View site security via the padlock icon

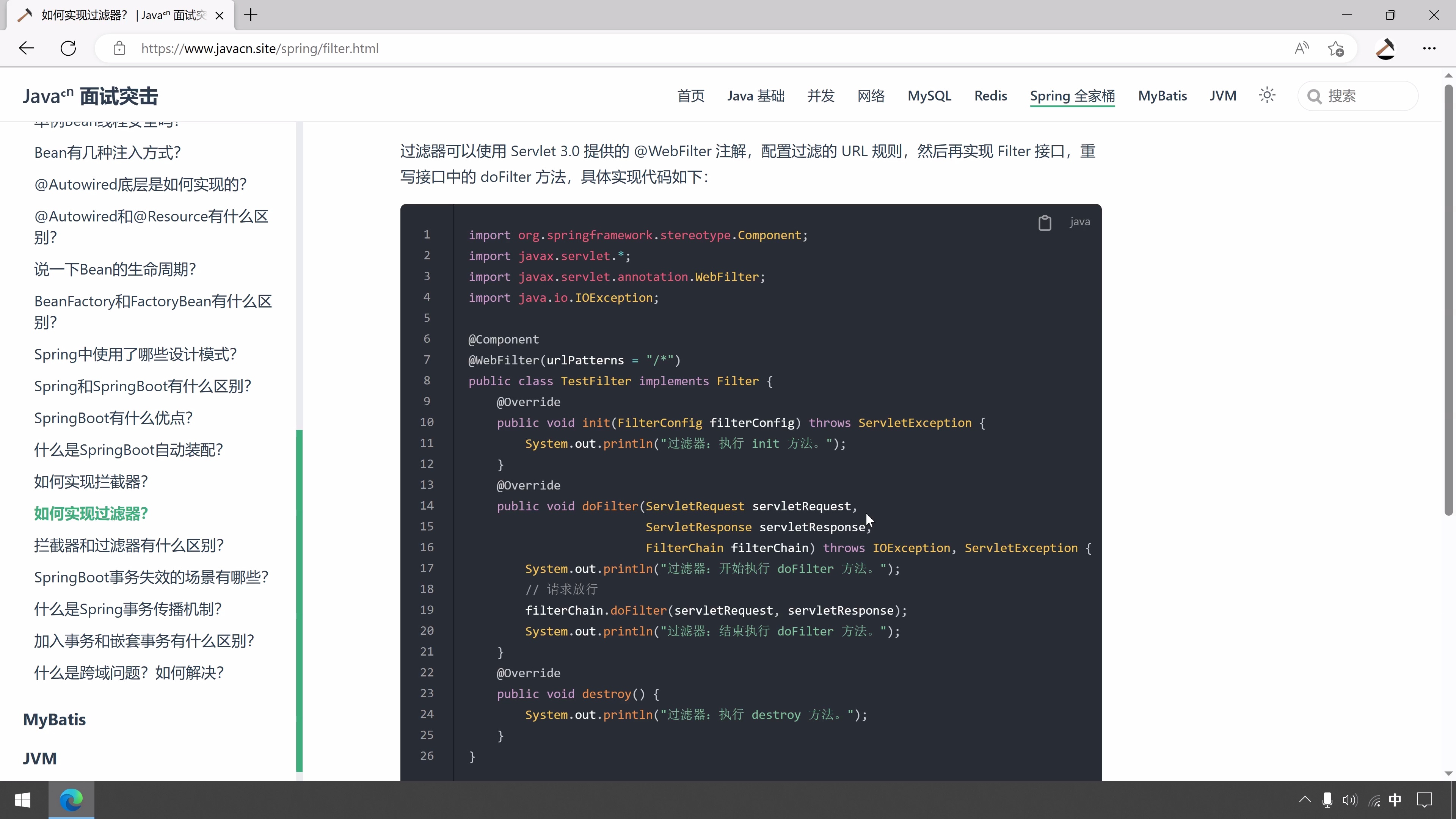click(119, 49)
